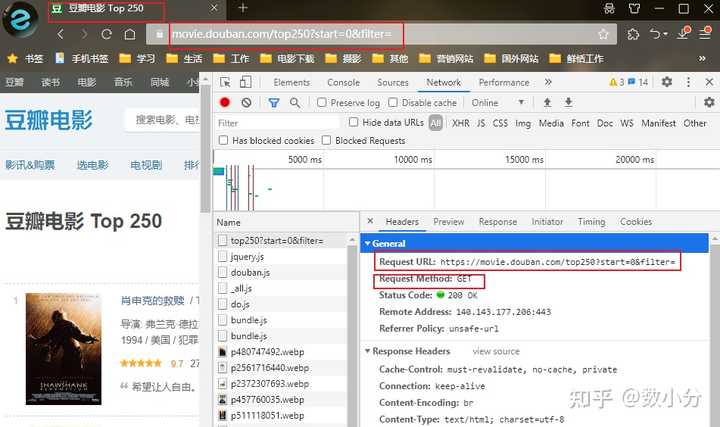Activate the inspect element picker icon
This screenshot has height=427, width=720.
[x=225, y=82]
